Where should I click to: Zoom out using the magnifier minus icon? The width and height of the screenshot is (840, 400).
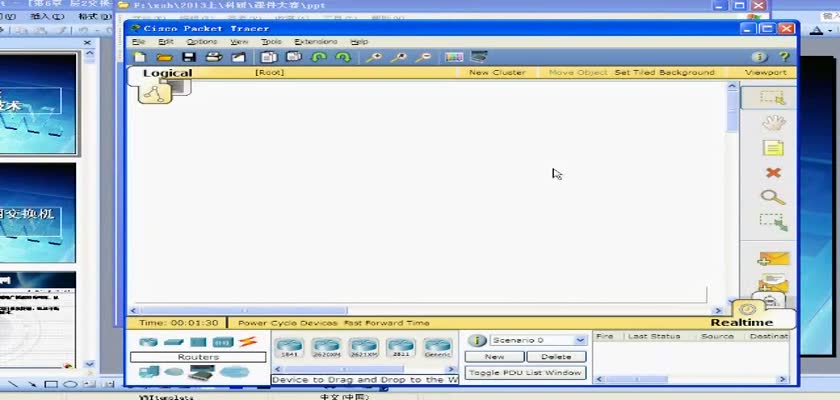(423, 57)
